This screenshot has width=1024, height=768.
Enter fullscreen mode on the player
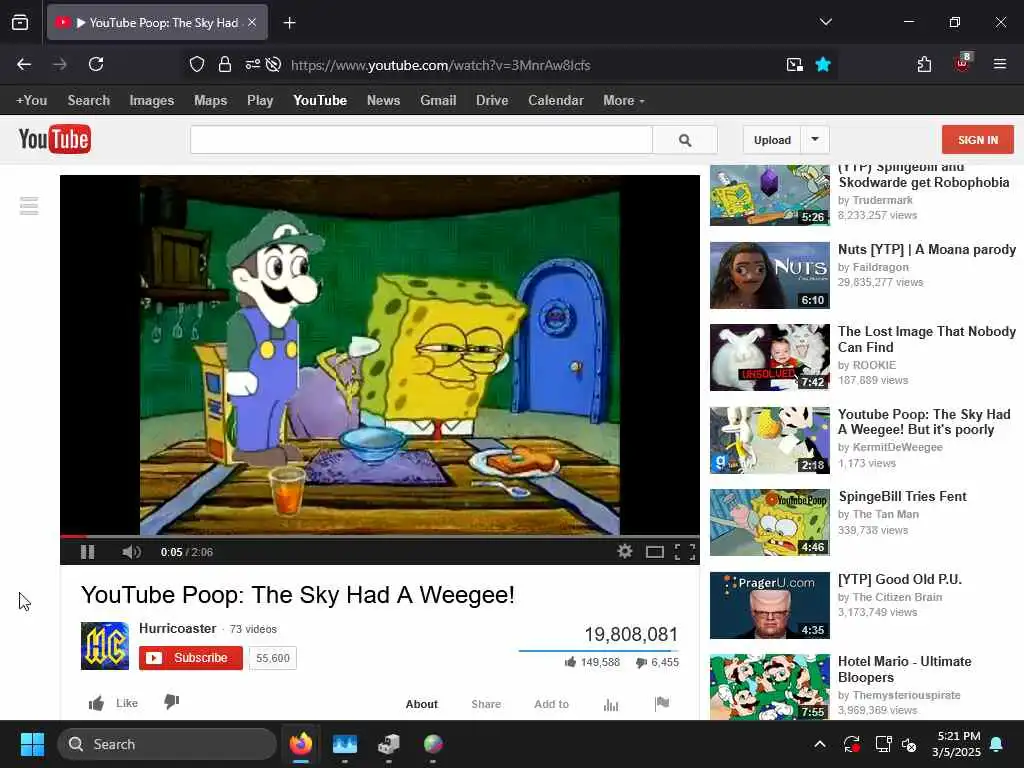[684, 552]
